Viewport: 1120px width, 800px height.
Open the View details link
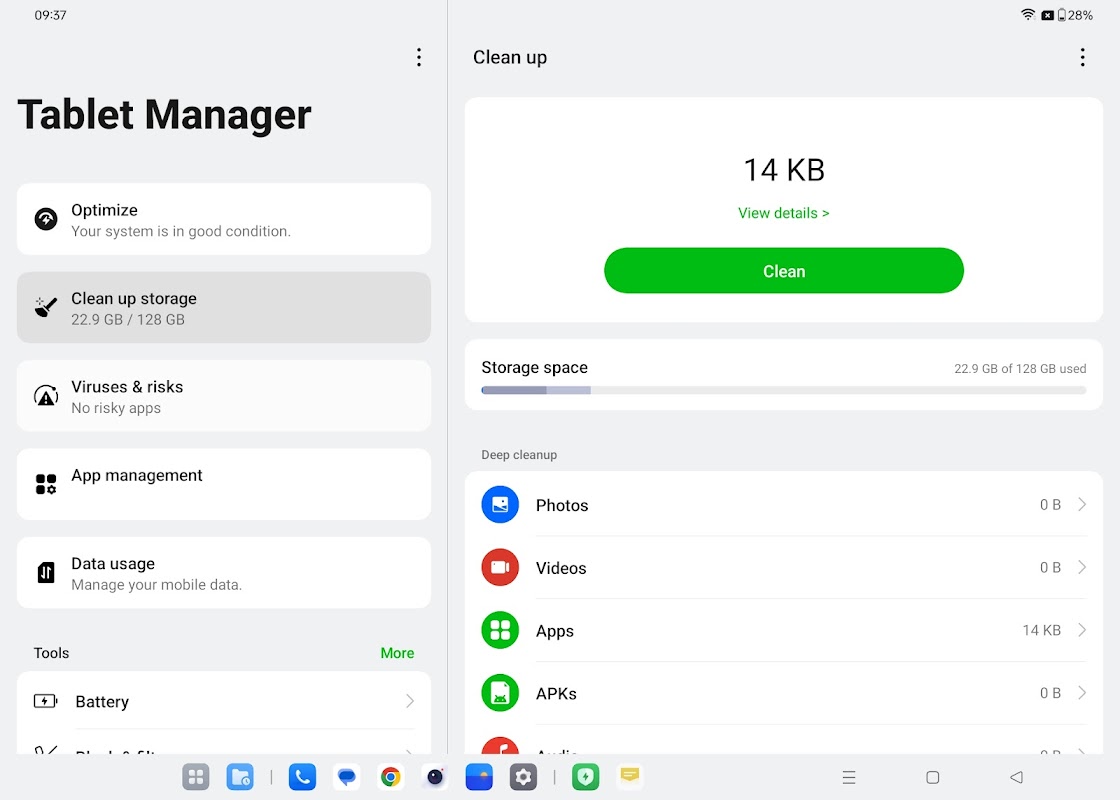click(x=783, y=213)
